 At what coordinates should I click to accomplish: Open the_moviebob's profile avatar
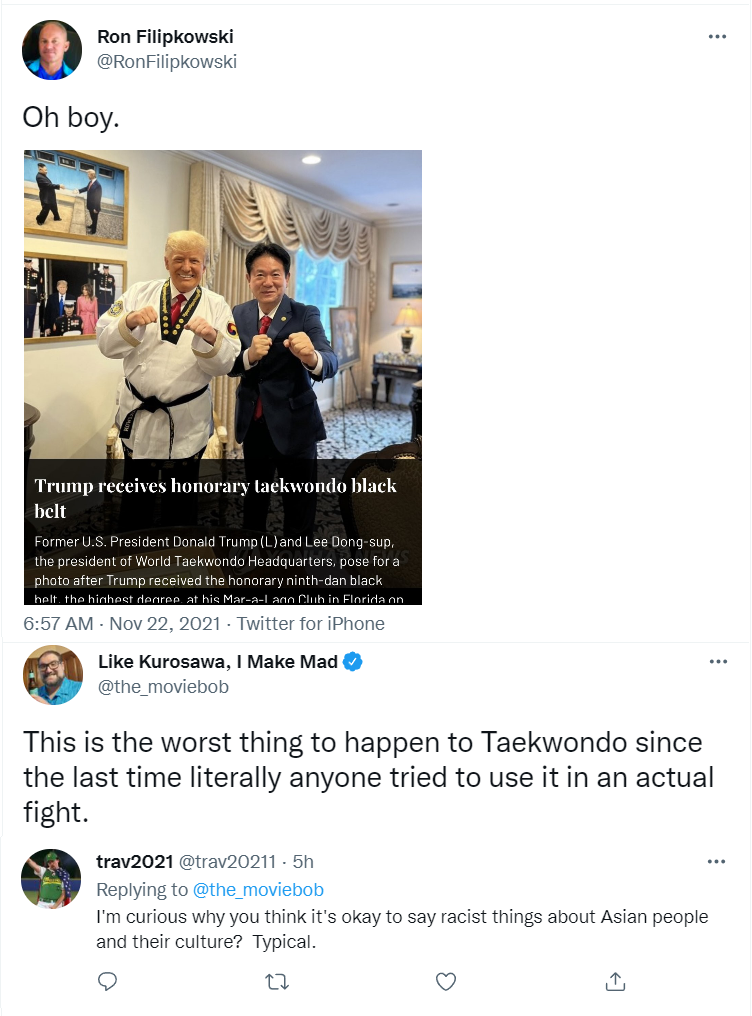(53, 675)
